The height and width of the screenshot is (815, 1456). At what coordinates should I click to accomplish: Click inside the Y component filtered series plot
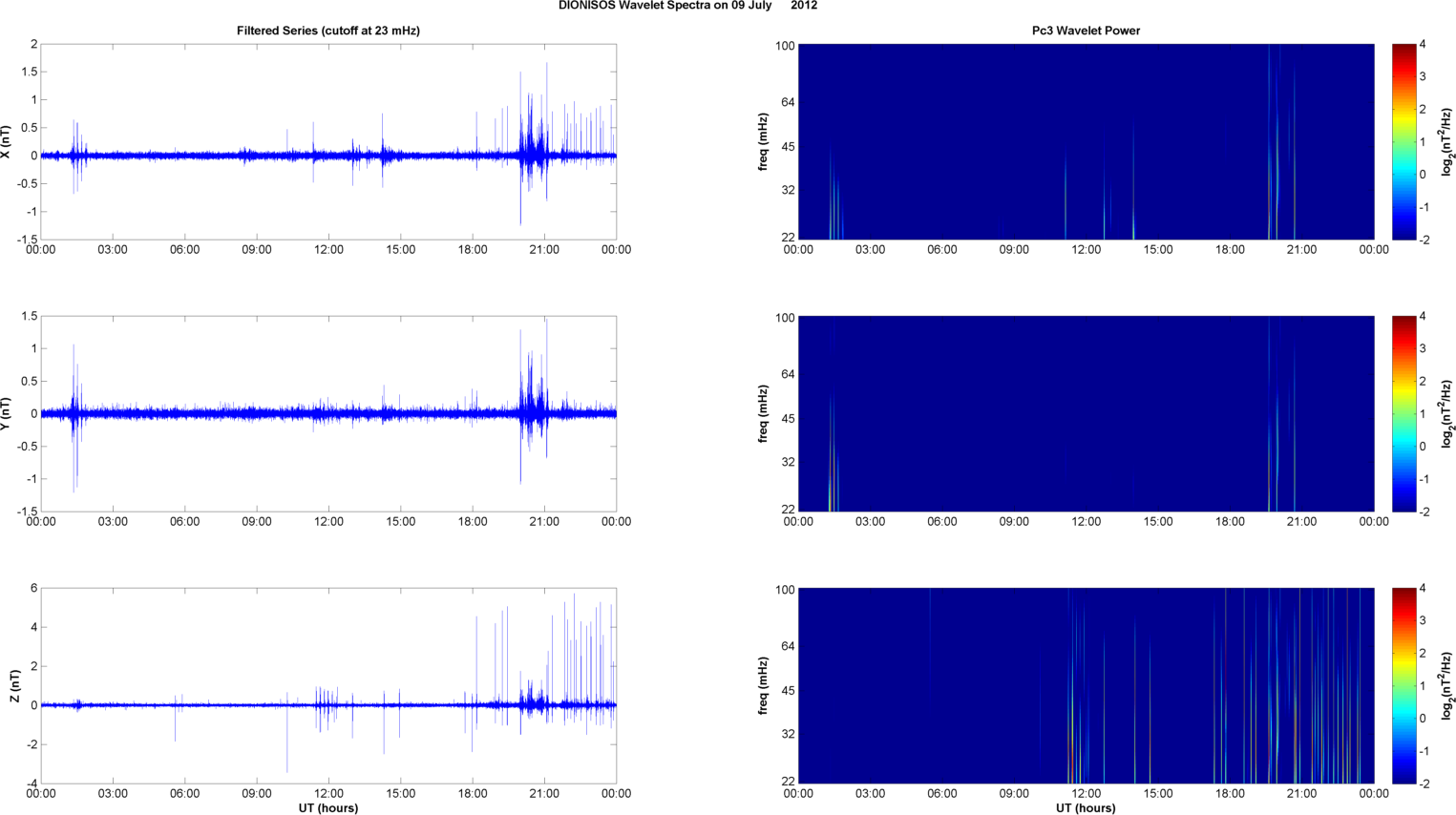point(328,414)
